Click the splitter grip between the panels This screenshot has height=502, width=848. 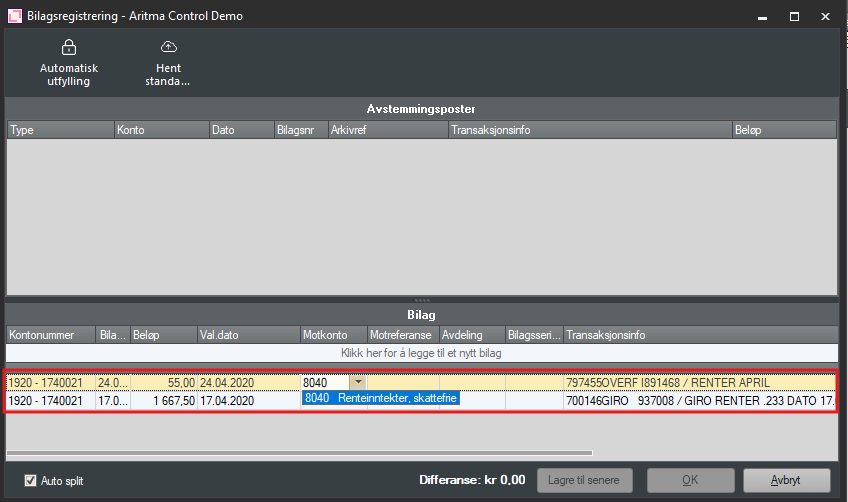421,300
